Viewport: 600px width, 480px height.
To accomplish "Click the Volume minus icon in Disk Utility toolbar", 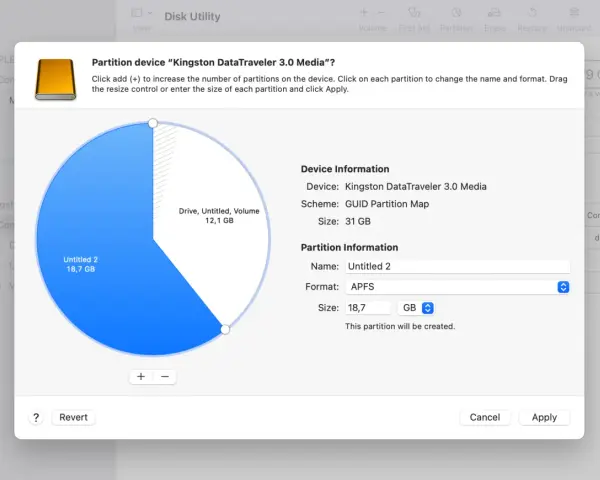I will click(382, 13).
